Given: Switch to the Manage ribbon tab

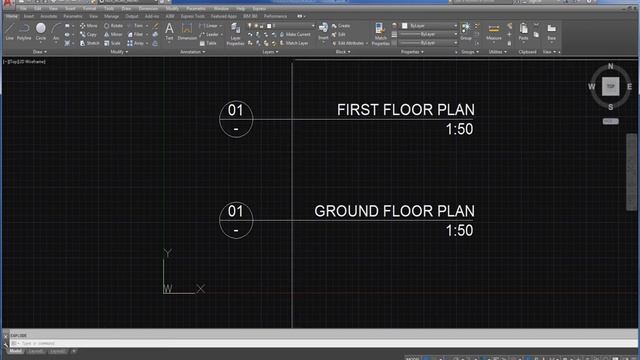Looking at the screenshot, I should click(x=111, y=16).
